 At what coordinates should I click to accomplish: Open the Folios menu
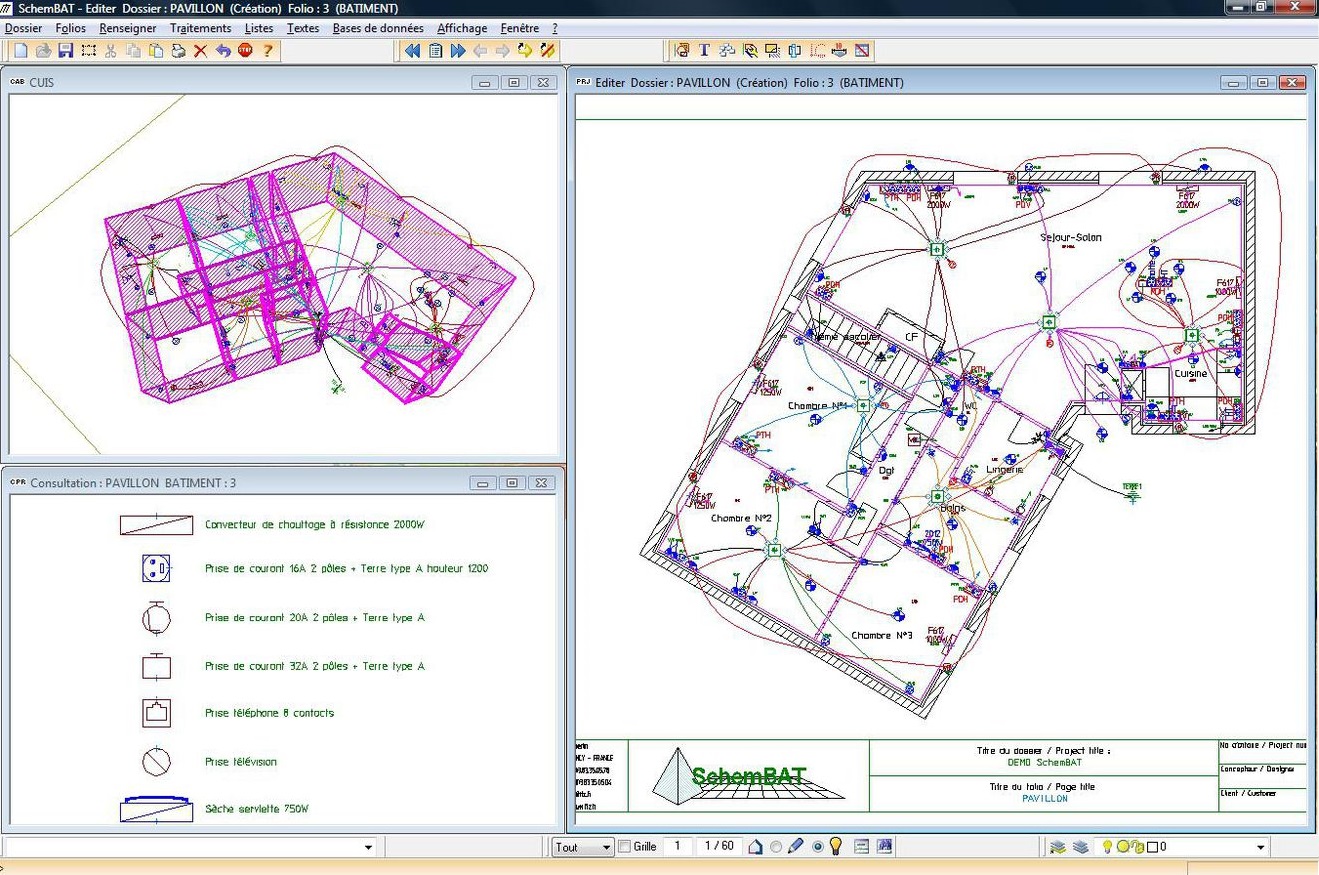point(71,28)
